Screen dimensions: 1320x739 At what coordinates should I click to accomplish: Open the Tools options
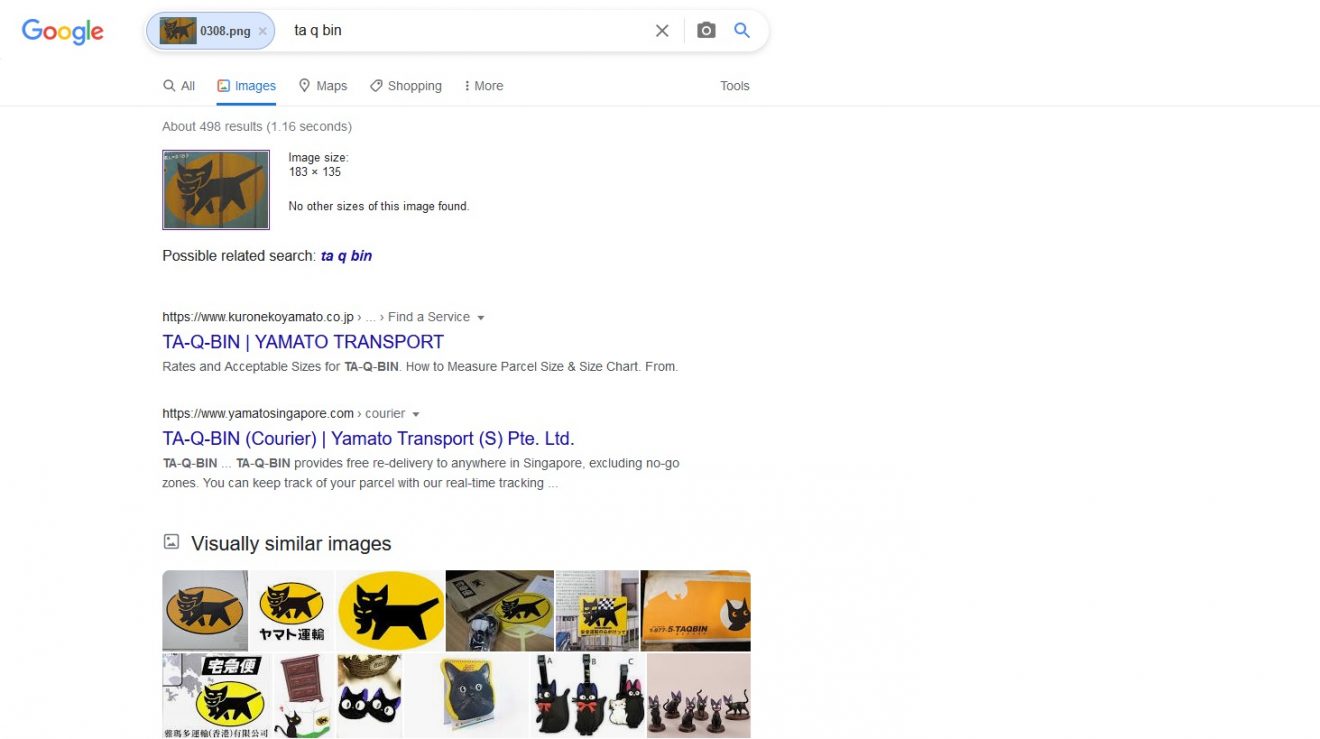[x=735, y=86]
